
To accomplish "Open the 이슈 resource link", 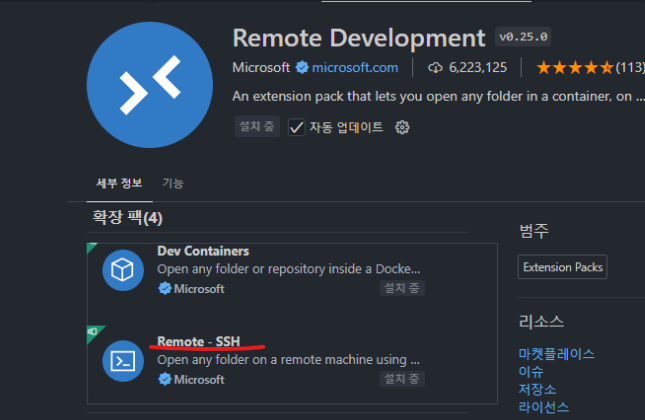I will coord(531,372).
